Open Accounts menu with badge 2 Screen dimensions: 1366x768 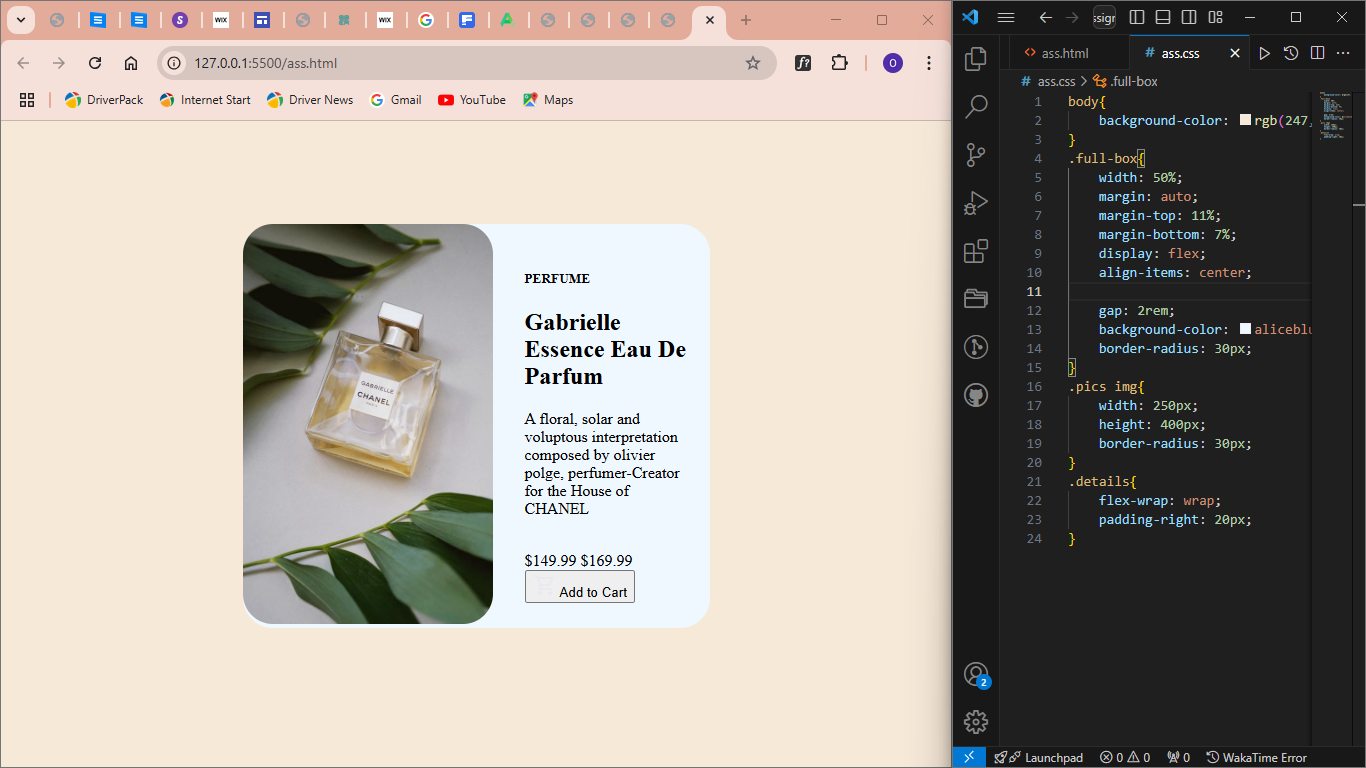[976, 675]
